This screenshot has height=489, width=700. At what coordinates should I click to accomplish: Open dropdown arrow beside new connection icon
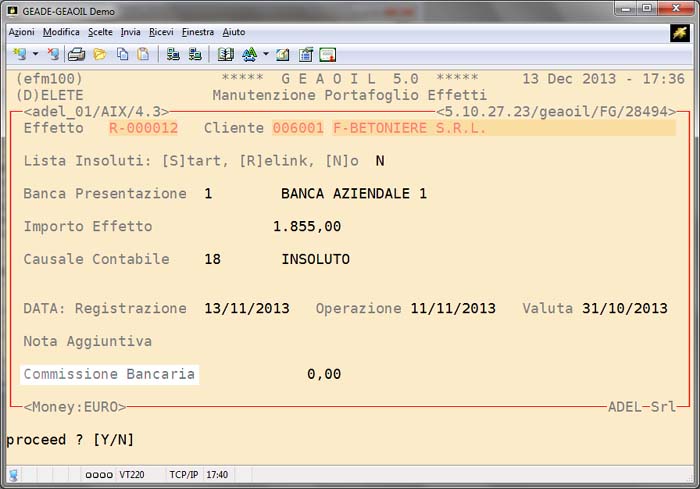tap(35, 54)
